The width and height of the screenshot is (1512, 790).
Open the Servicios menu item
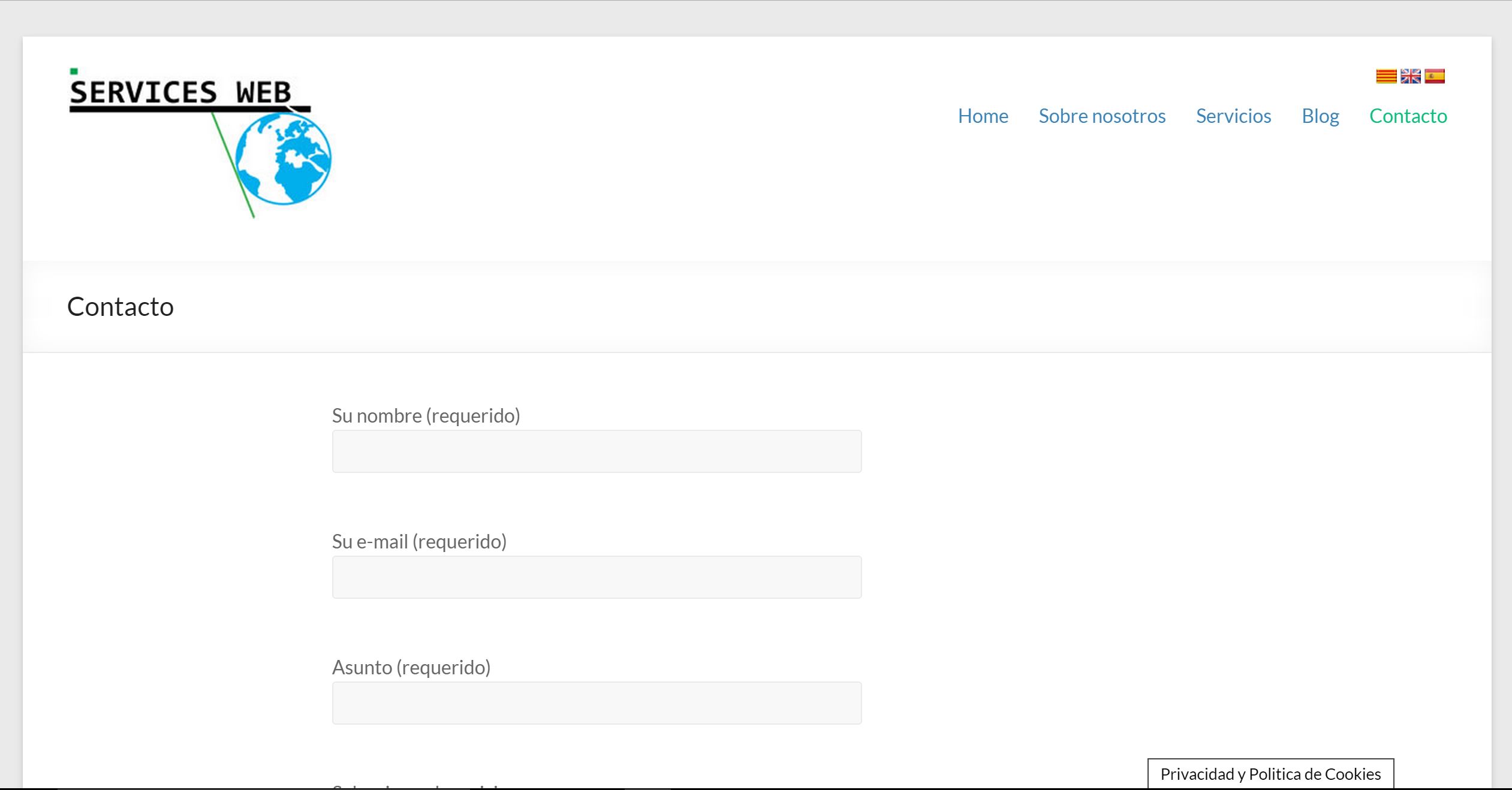tap(1233, 116)
